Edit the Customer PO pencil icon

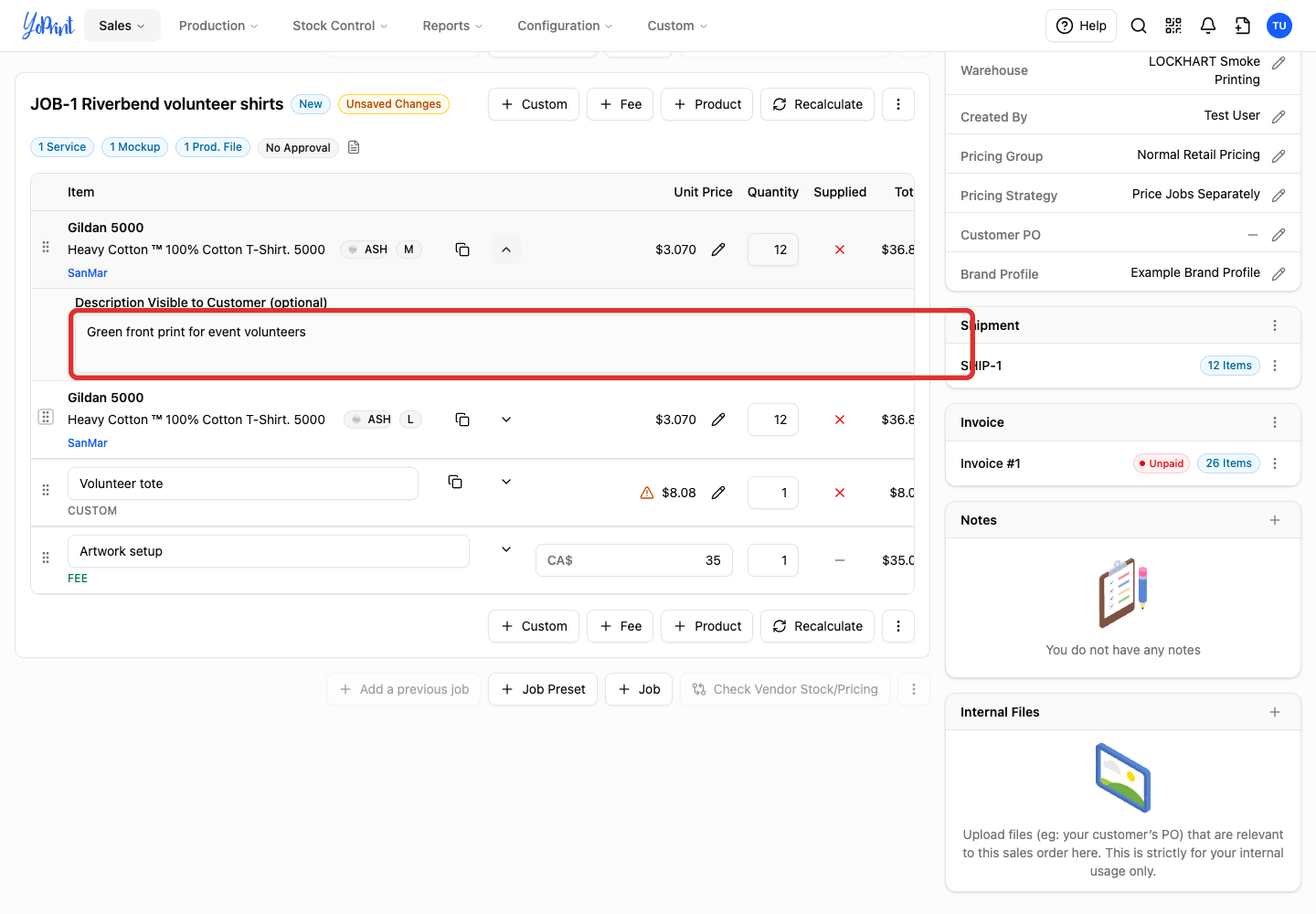click(1279, 235)
